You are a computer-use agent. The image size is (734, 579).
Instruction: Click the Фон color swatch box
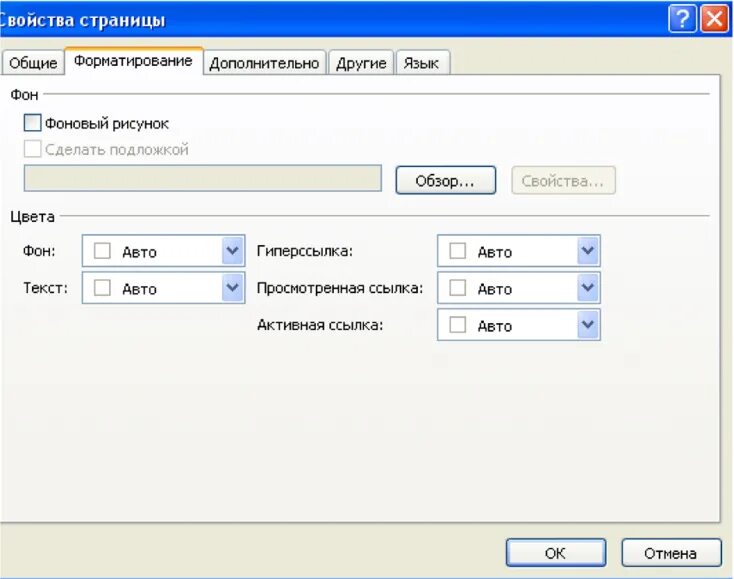tap(102, 251)
